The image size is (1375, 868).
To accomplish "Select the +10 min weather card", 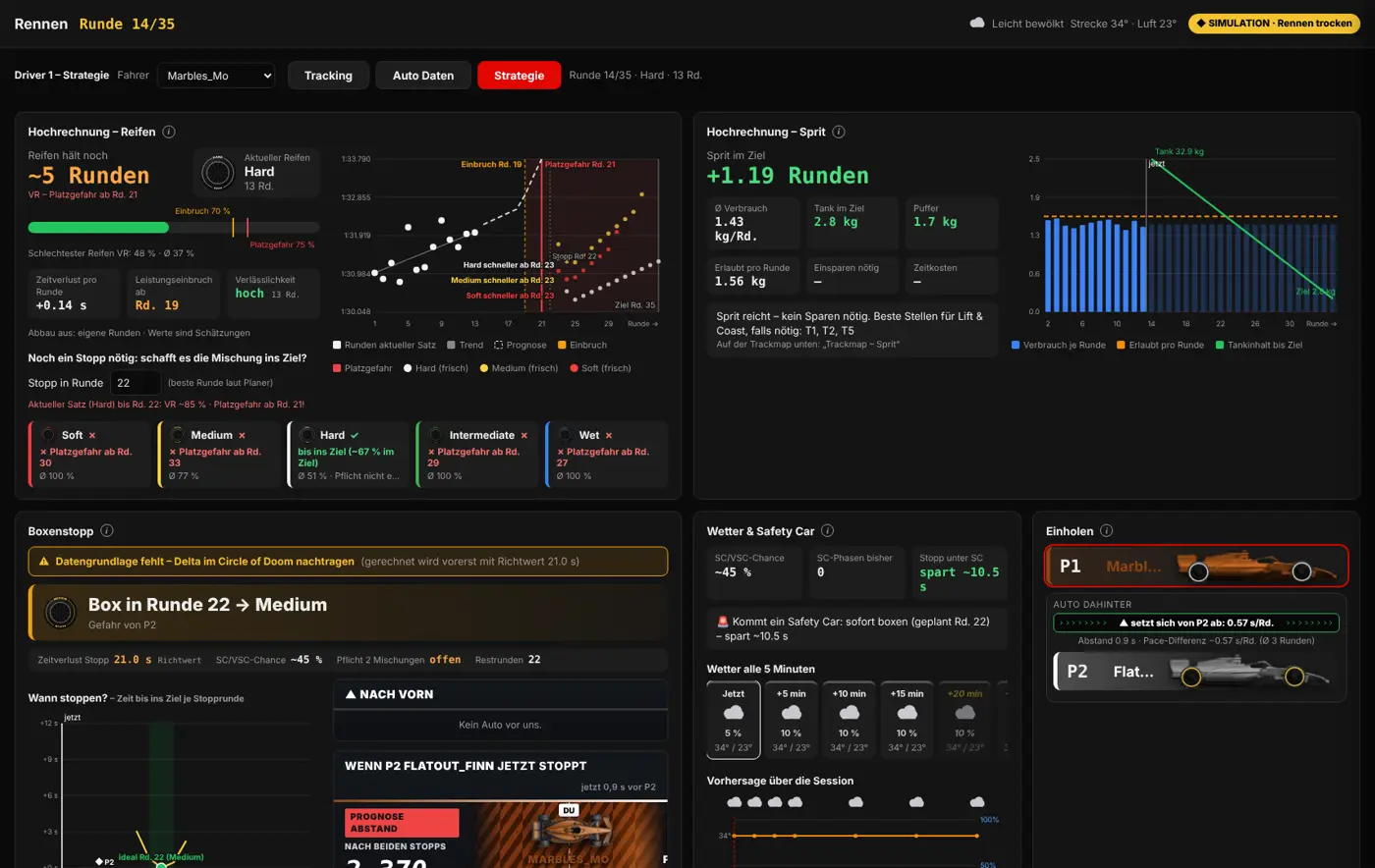I will [x=849, y=720].
